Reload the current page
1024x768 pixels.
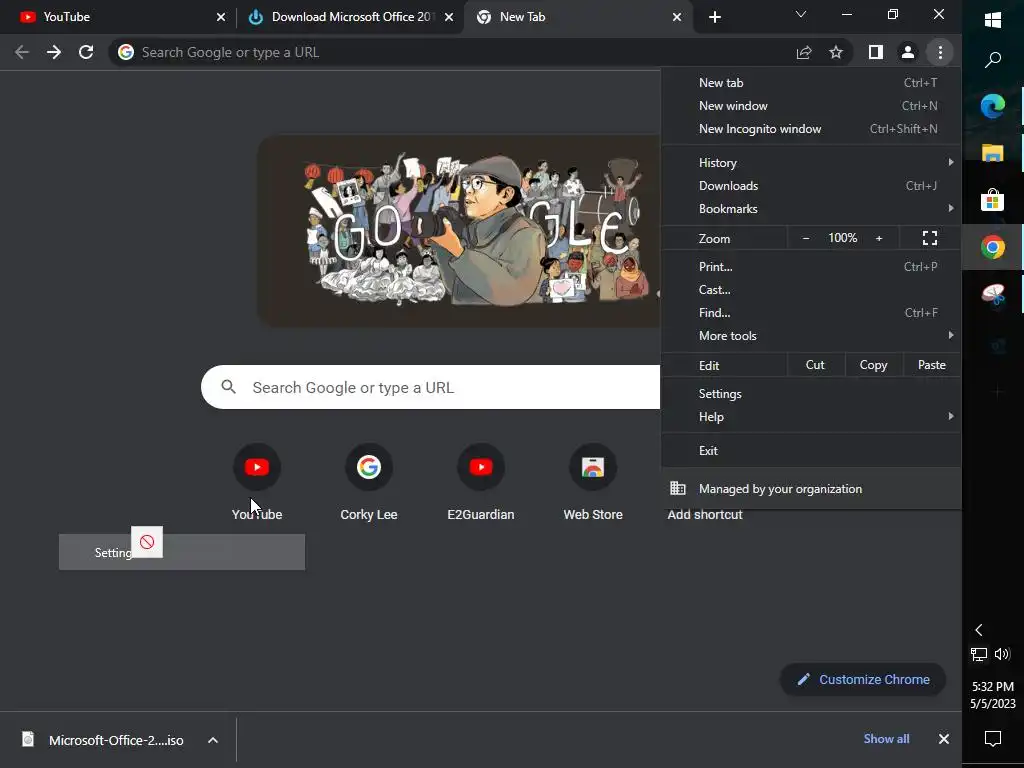coord(86,52)
